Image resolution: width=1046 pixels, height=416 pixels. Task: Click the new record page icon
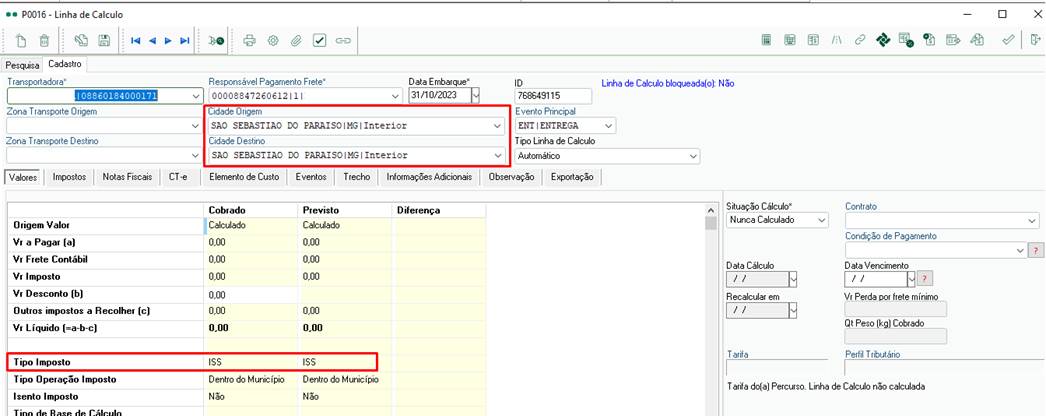tap(22, 41)
